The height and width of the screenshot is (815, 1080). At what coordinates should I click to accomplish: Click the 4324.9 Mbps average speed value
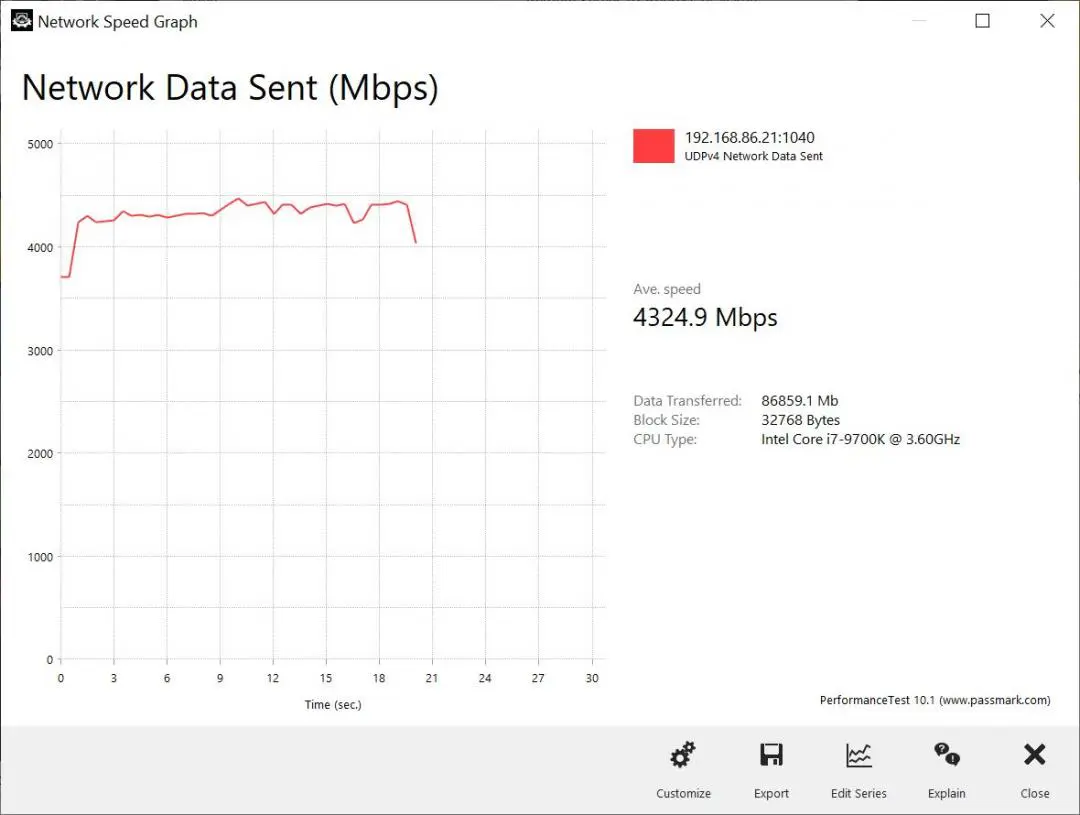tap(705, 317)
